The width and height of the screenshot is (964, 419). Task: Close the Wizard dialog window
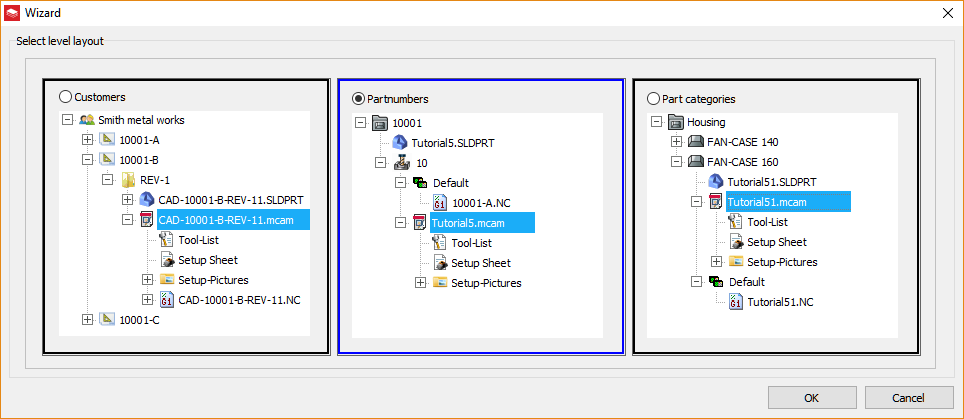[x=947, y=13]
